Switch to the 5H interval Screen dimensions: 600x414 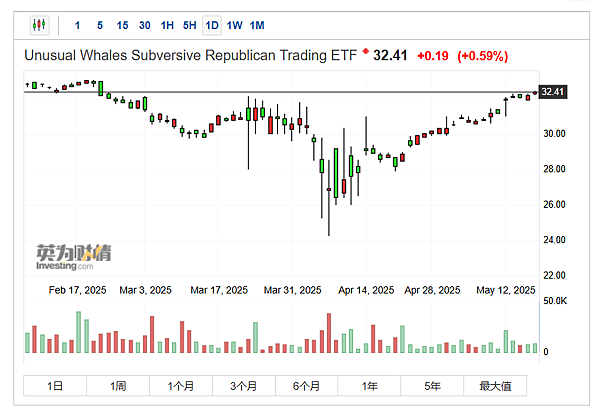point(189,26)
